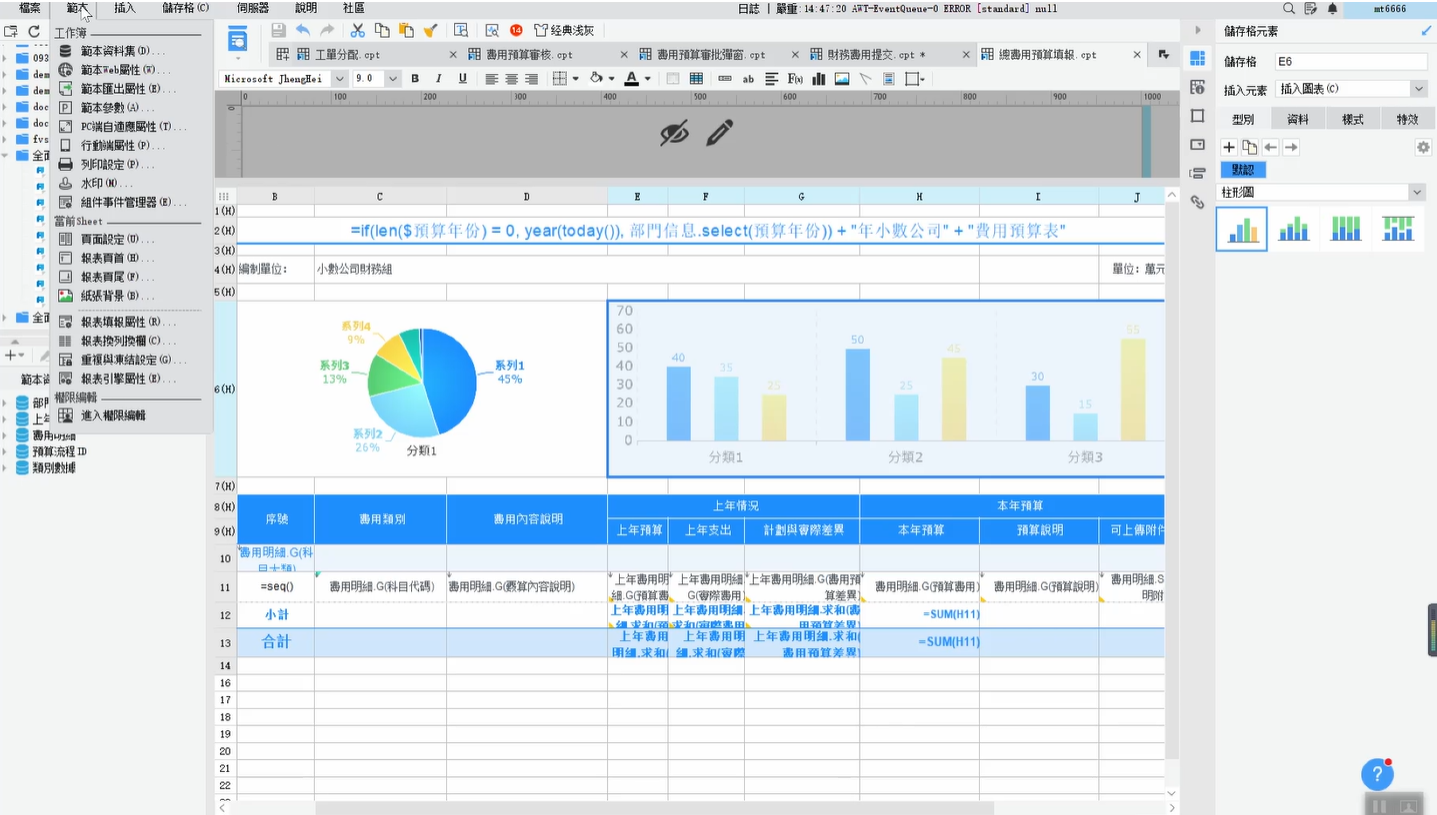Viewport: 1437px width, 815px height.
Task: Open the 插入 menu in menu bar
Action: pos(125,8)
